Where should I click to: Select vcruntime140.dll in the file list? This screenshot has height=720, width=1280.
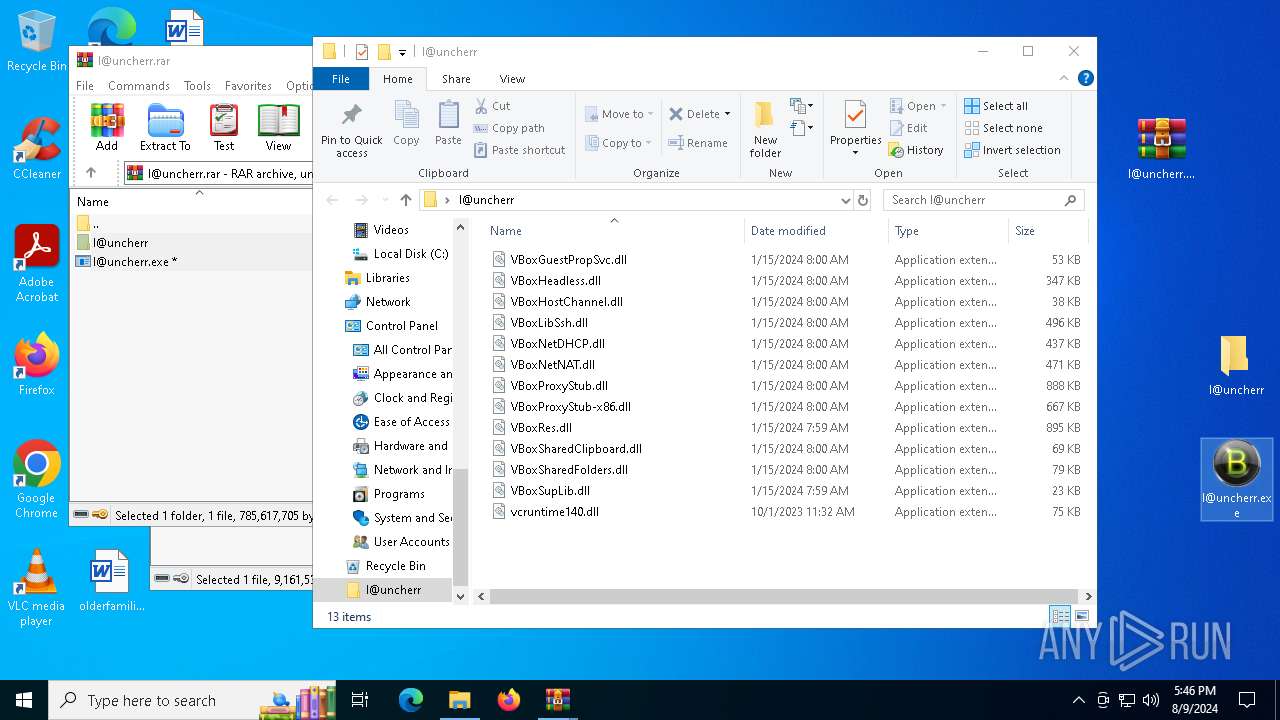click(x=554, y=512)
